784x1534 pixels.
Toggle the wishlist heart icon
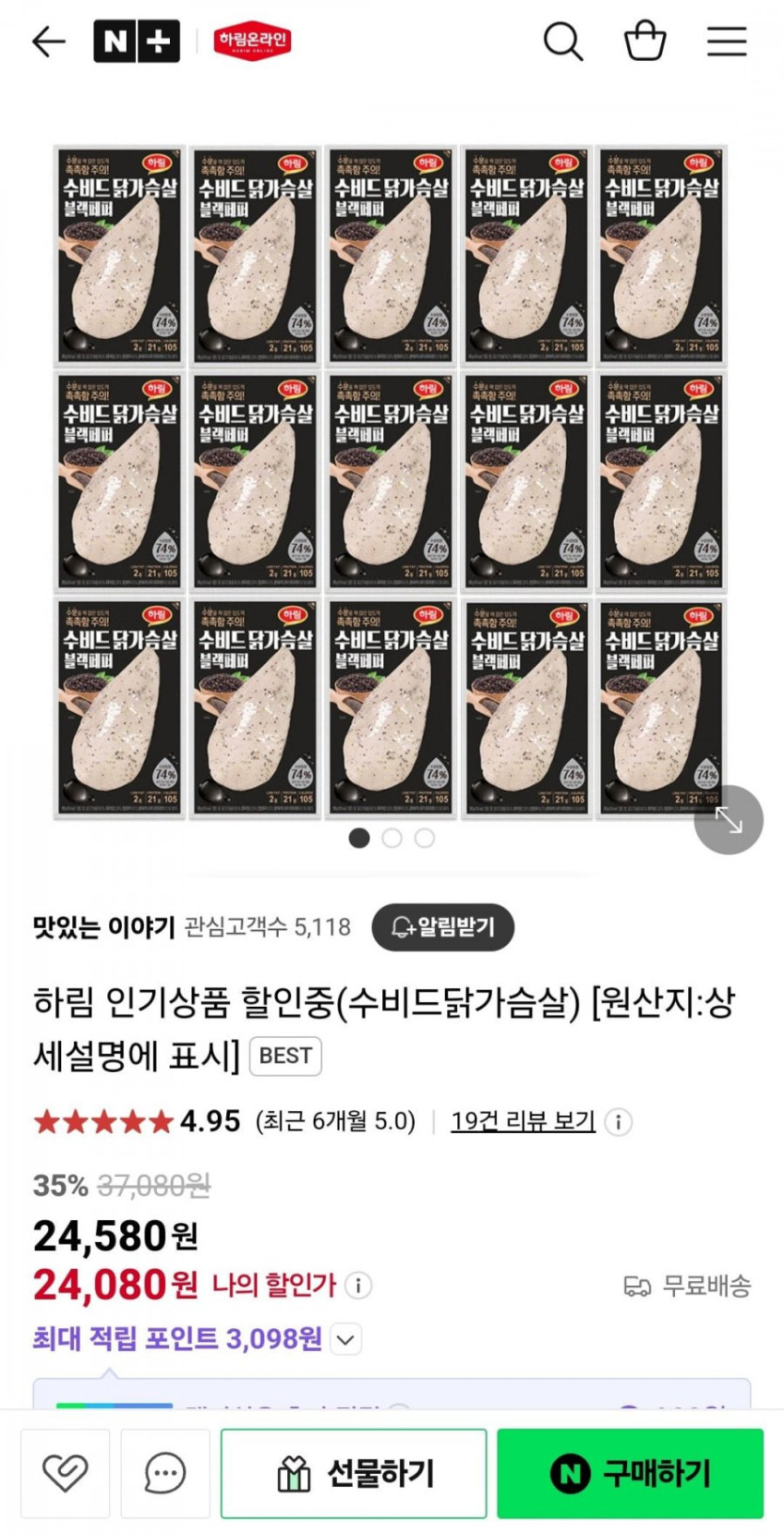click(65, 1473)
